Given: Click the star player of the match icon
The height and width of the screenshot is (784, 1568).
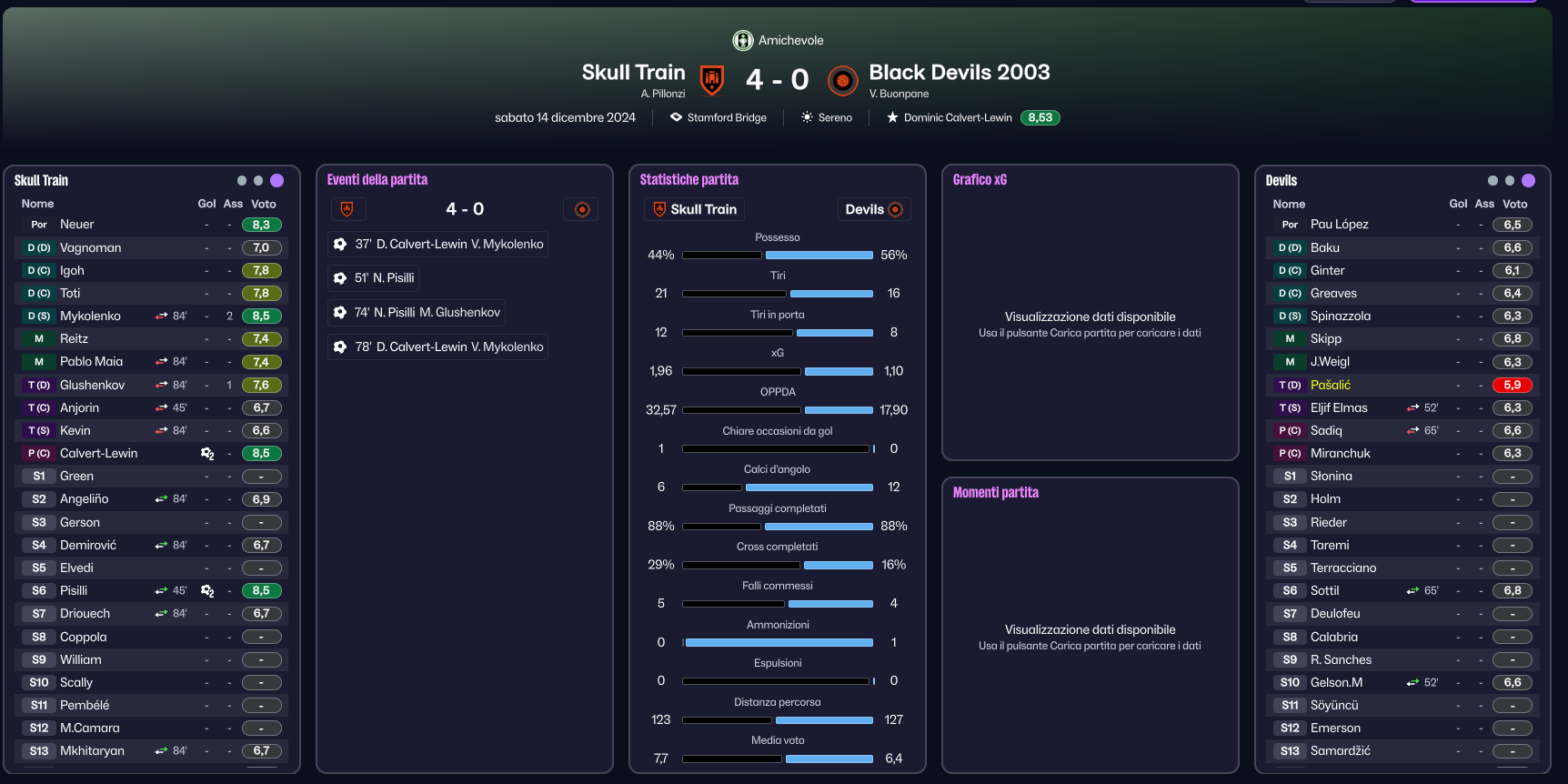Looking at the screenshot, I should [892, 117].
